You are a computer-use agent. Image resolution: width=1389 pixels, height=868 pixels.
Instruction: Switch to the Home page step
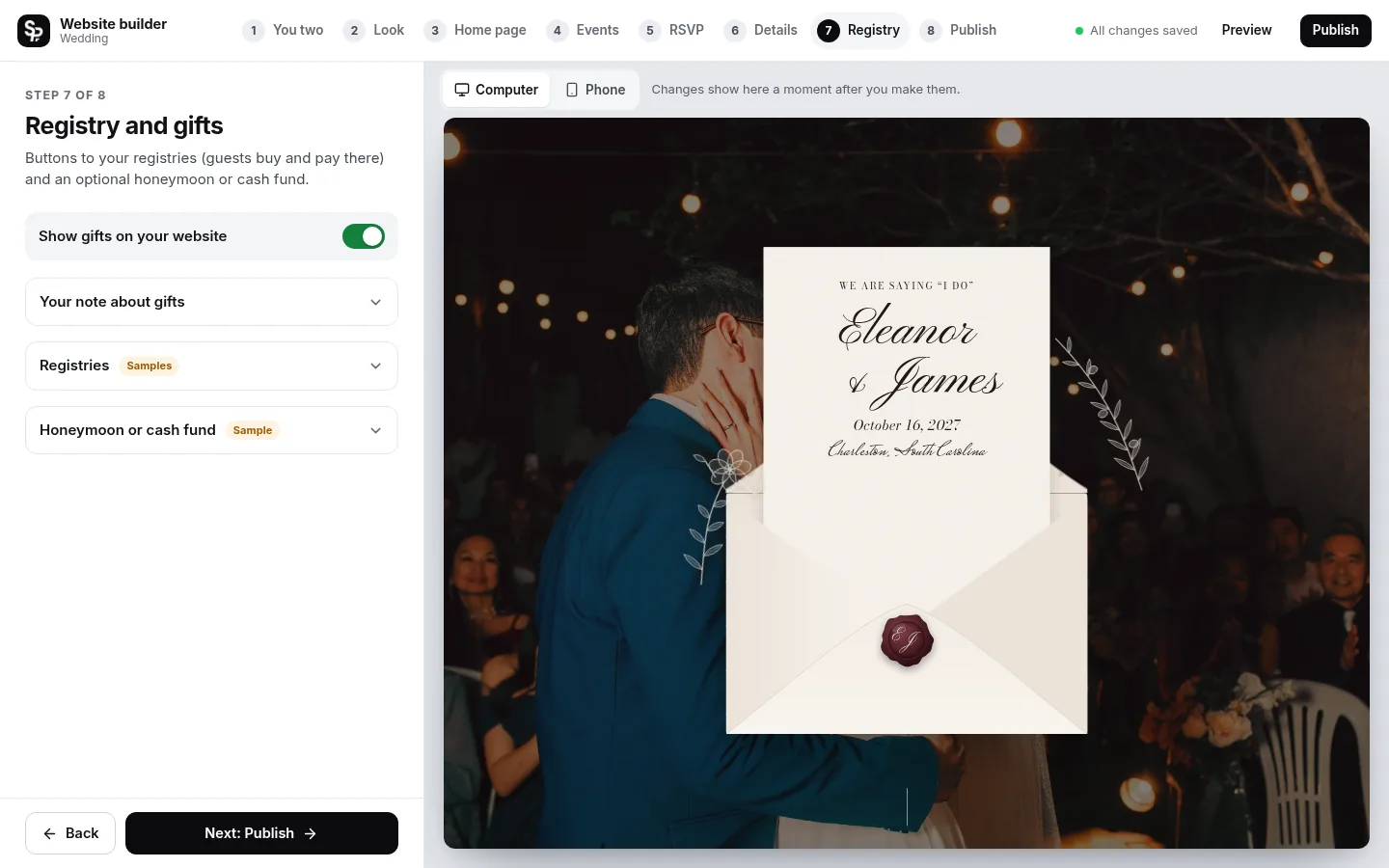tap(475, 31)
